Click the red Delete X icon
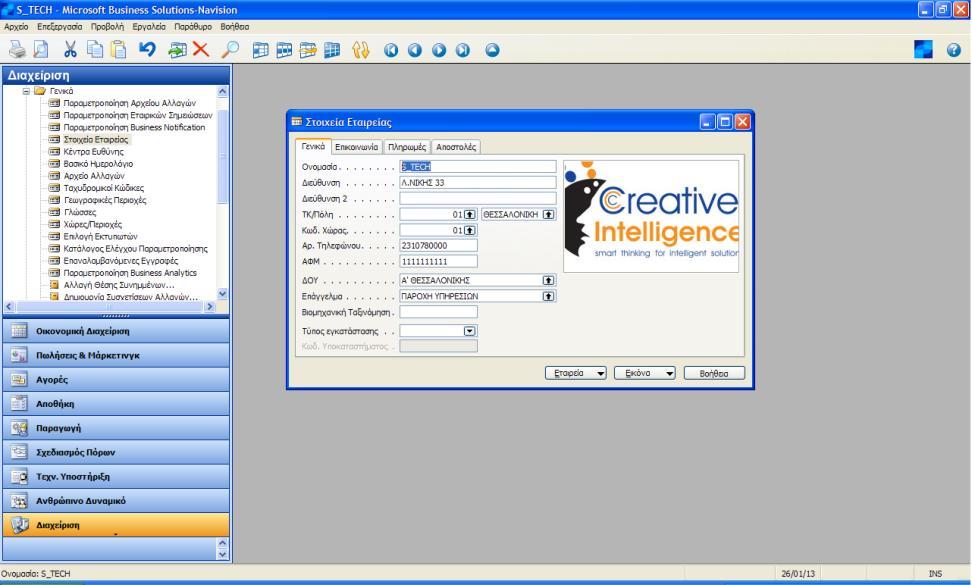 [200, 50]
